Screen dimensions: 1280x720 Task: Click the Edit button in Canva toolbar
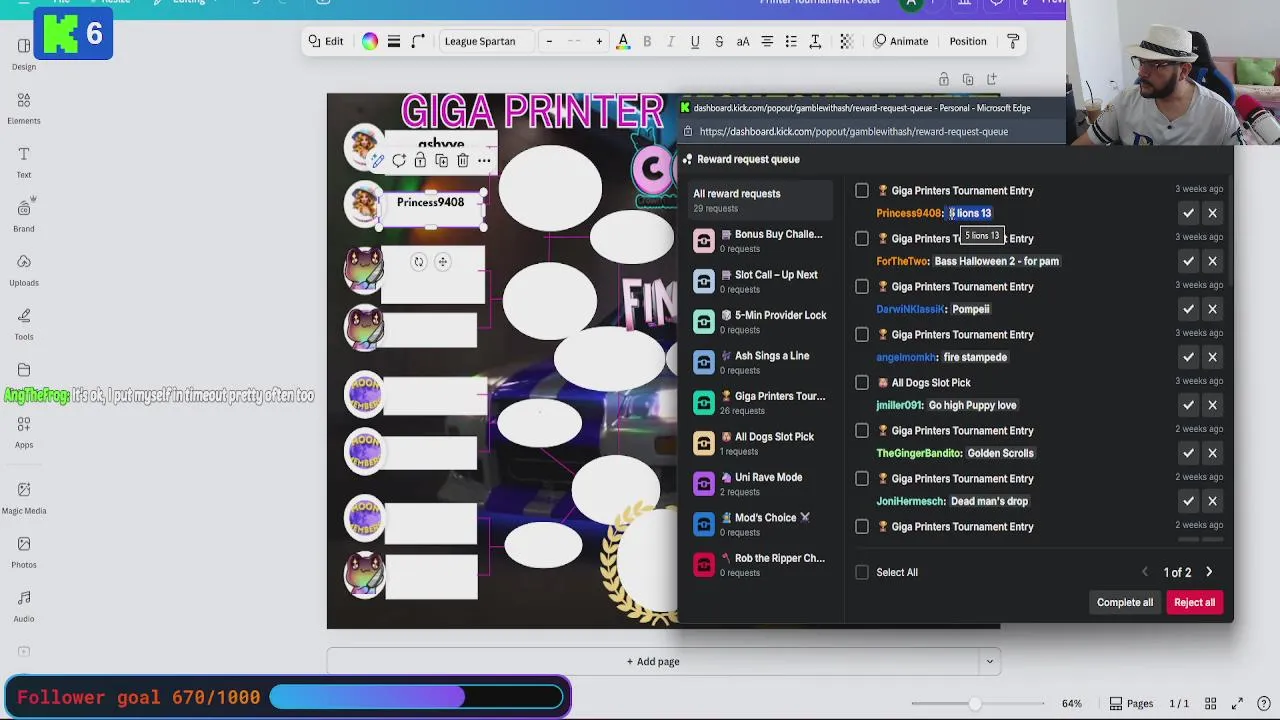click(326, 41)
